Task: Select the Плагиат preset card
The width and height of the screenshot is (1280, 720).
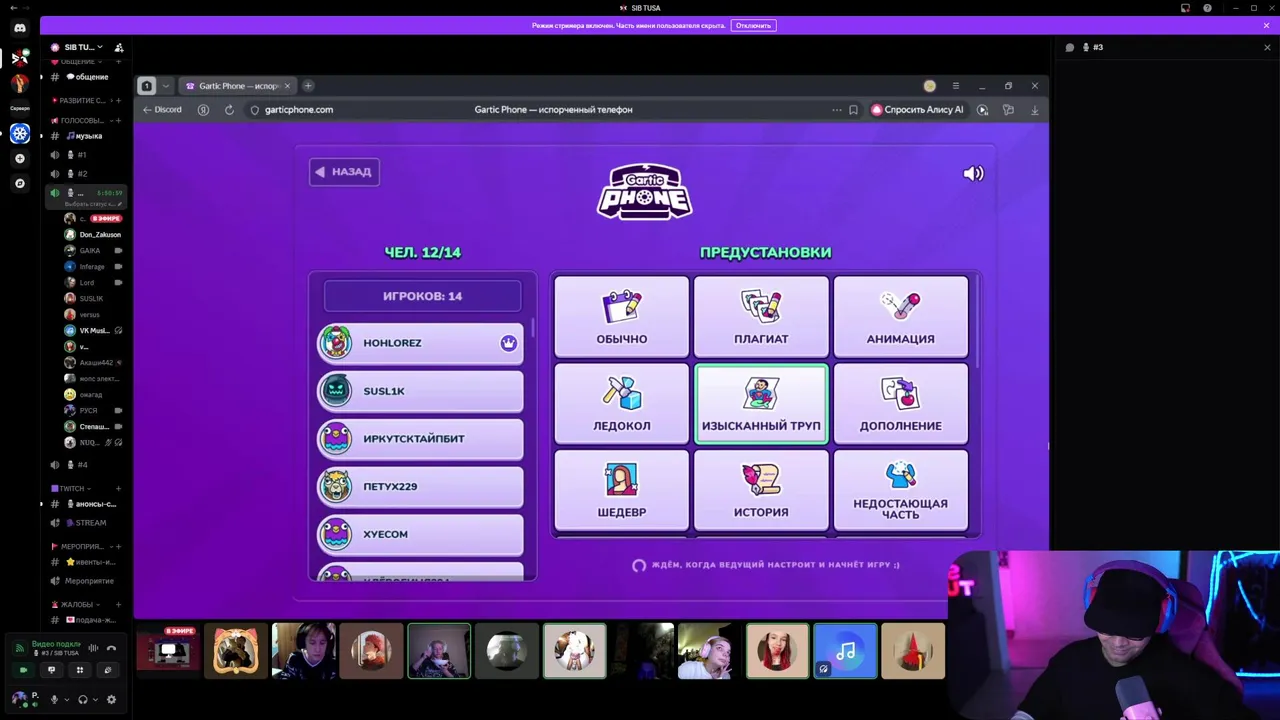Action: 761,316
